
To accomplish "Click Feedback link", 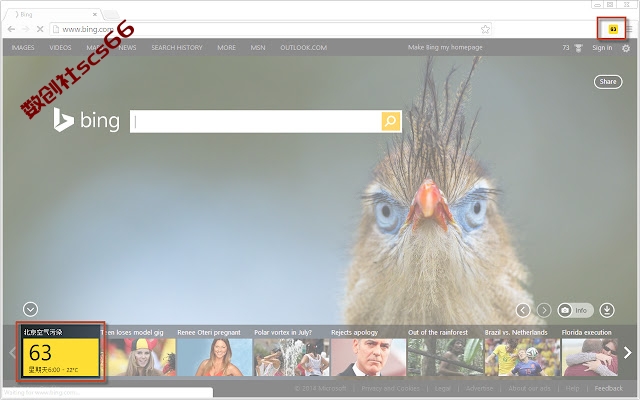I will click(609, 388).
